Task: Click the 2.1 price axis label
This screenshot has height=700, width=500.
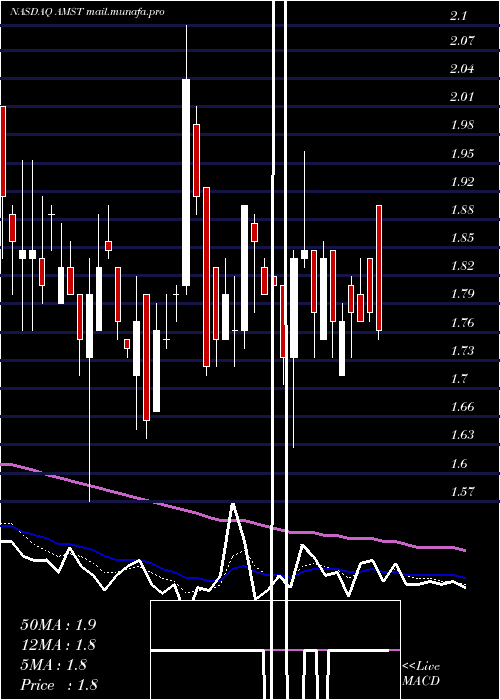Action: pos(458,17)
